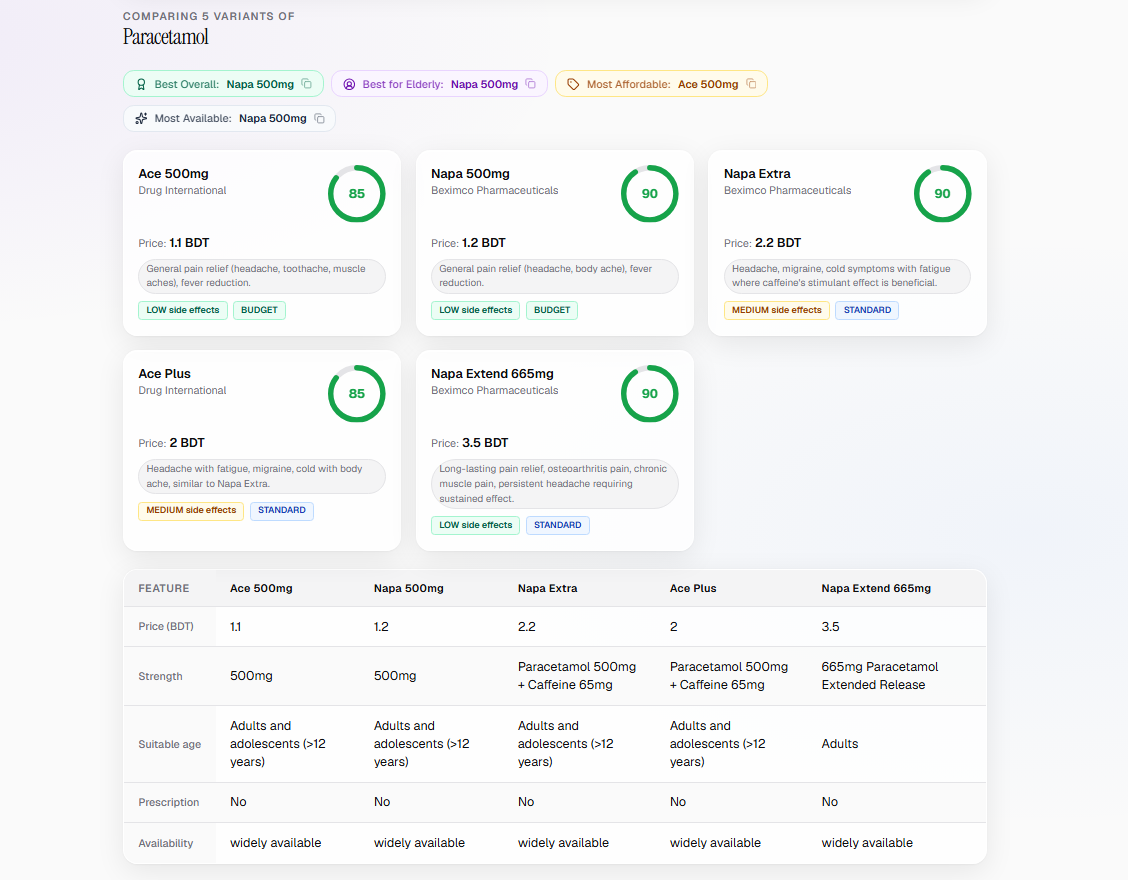The image size is (1128, 880).
Task: Open the Napa Extend 665mg card title
Action: coord(492,373)
